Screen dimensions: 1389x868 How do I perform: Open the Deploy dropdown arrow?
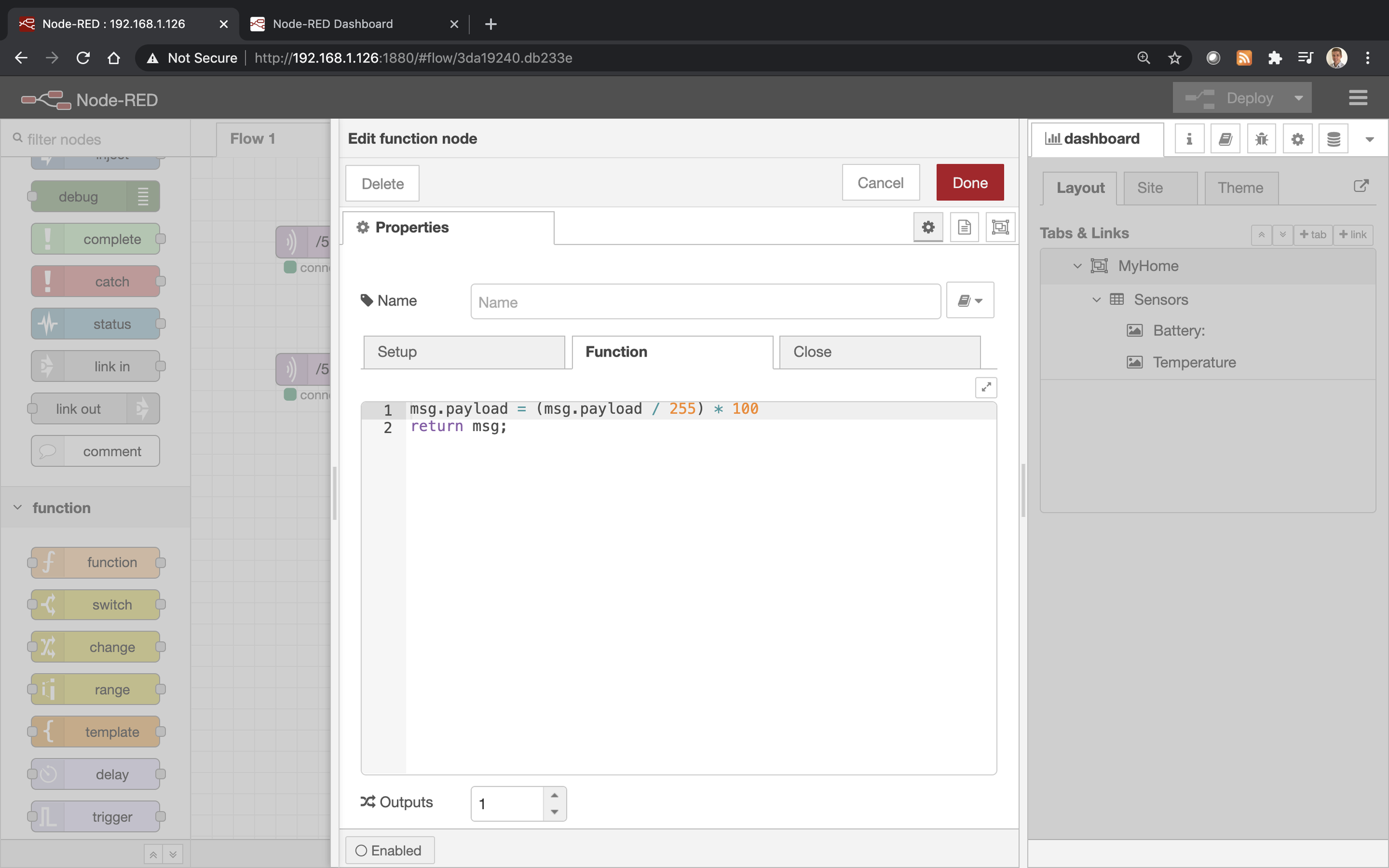click(x=1298, y=97)
